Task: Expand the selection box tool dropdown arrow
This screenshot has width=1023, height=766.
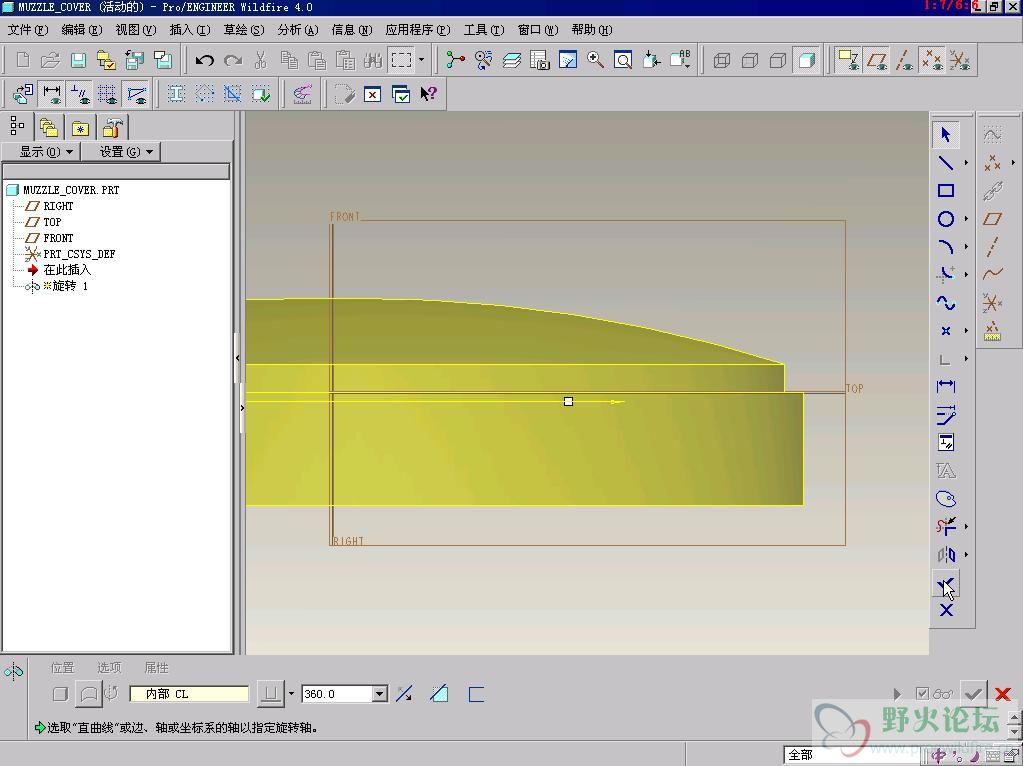Action: [x=421, y=61]
